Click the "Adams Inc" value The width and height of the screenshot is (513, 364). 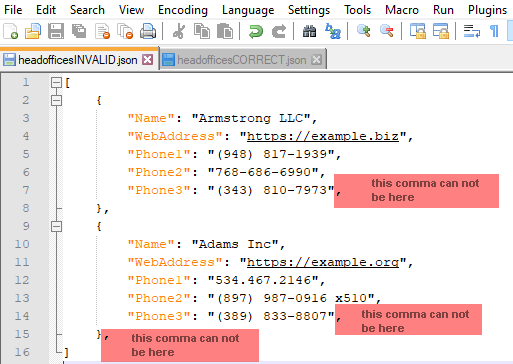(235, 244)
